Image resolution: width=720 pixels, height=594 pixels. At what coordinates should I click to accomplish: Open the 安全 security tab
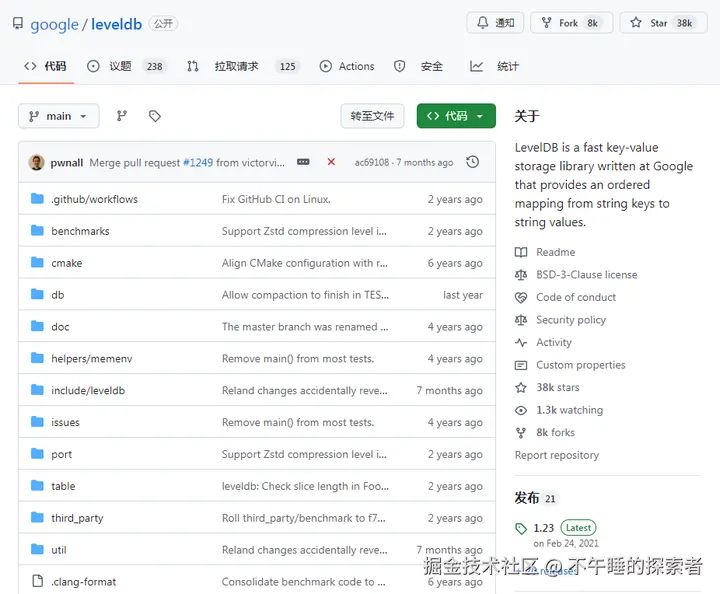pos(418,67)
